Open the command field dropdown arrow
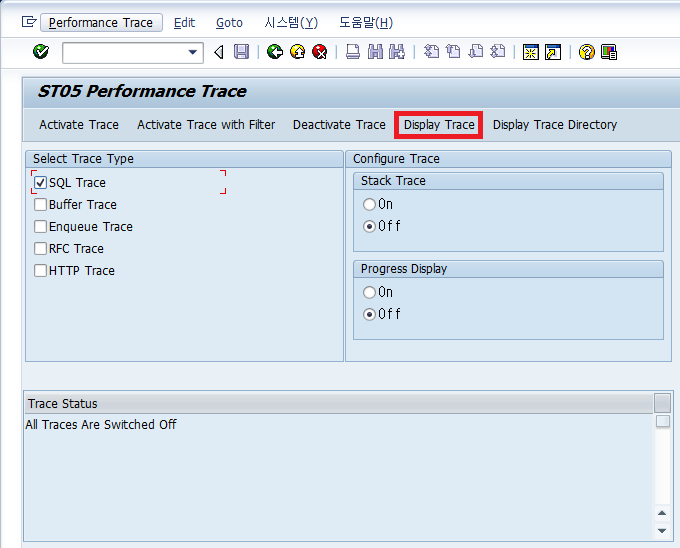 [193, 52]
